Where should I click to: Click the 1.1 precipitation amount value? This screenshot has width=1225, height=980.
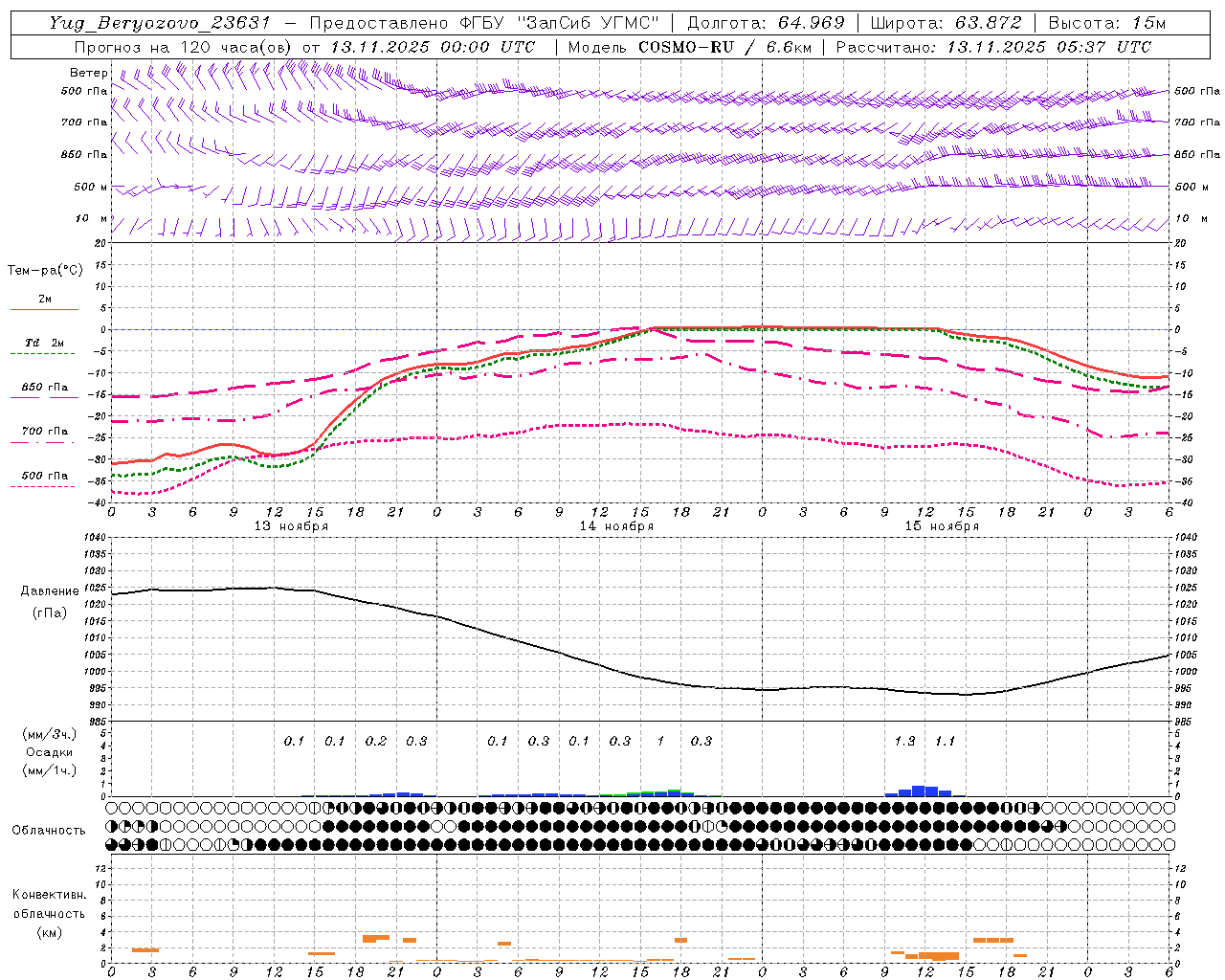point(945,741)
